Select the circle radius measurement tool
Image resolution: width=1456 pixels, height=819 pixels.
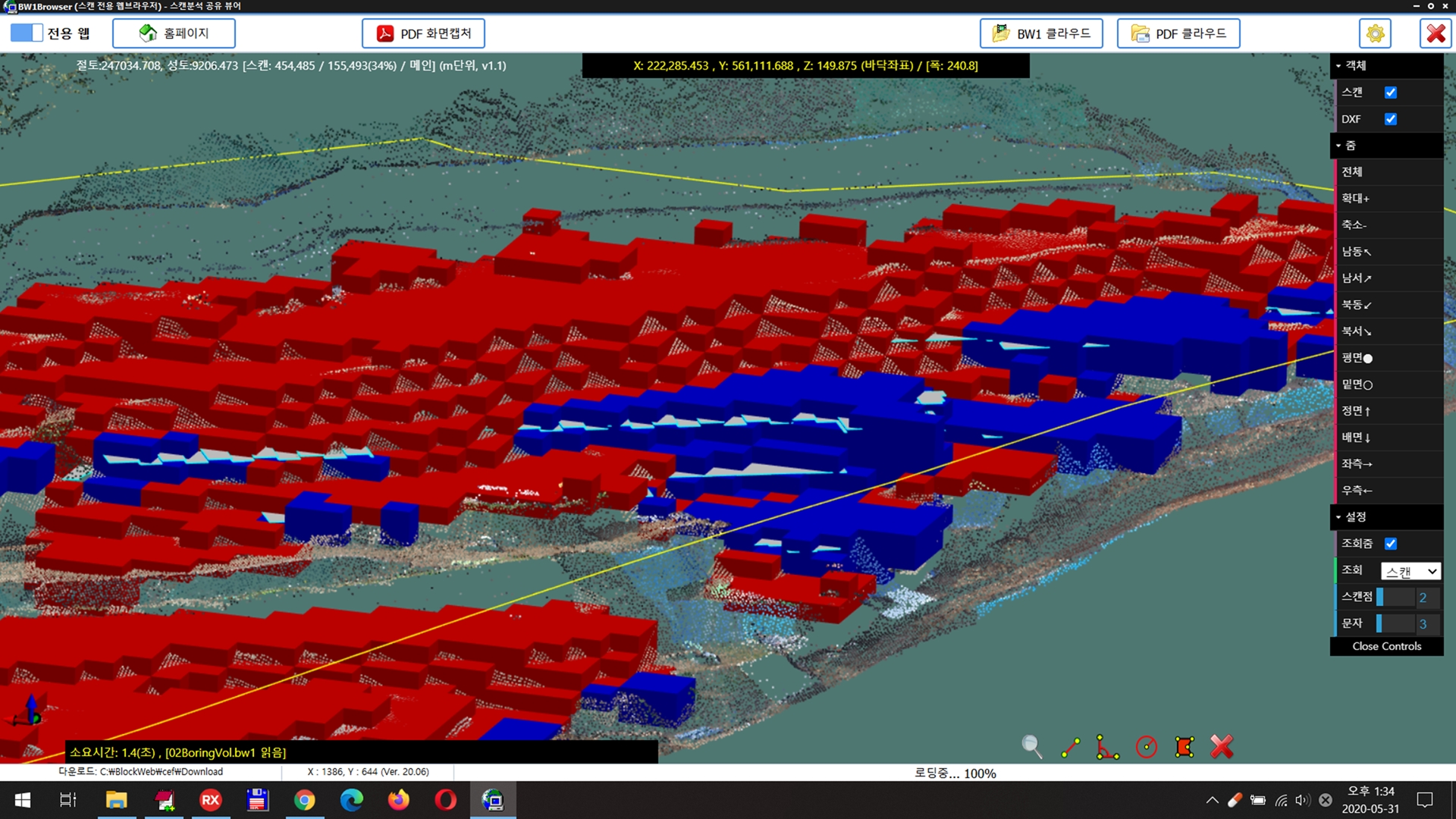(x=1146, y=747)
